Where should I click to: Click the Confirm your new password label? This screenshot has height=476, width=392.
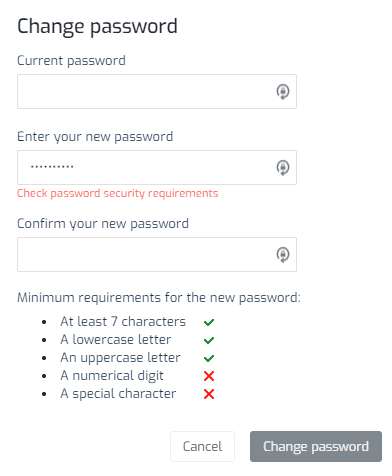tap(103, 224)
